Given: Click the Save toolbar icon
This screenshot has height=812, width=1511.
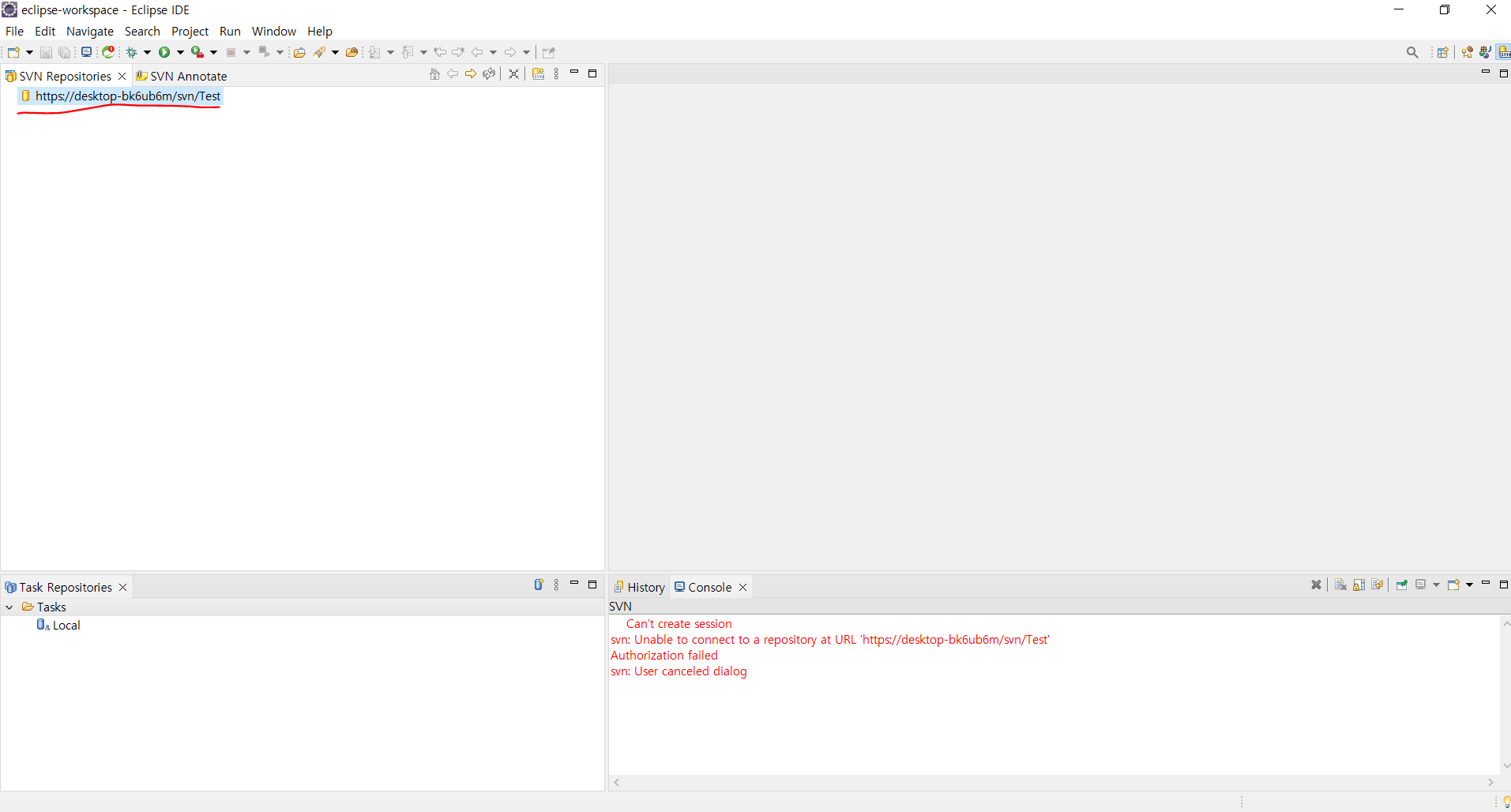Looking at the screenshot, I should (x=46, y=52).
